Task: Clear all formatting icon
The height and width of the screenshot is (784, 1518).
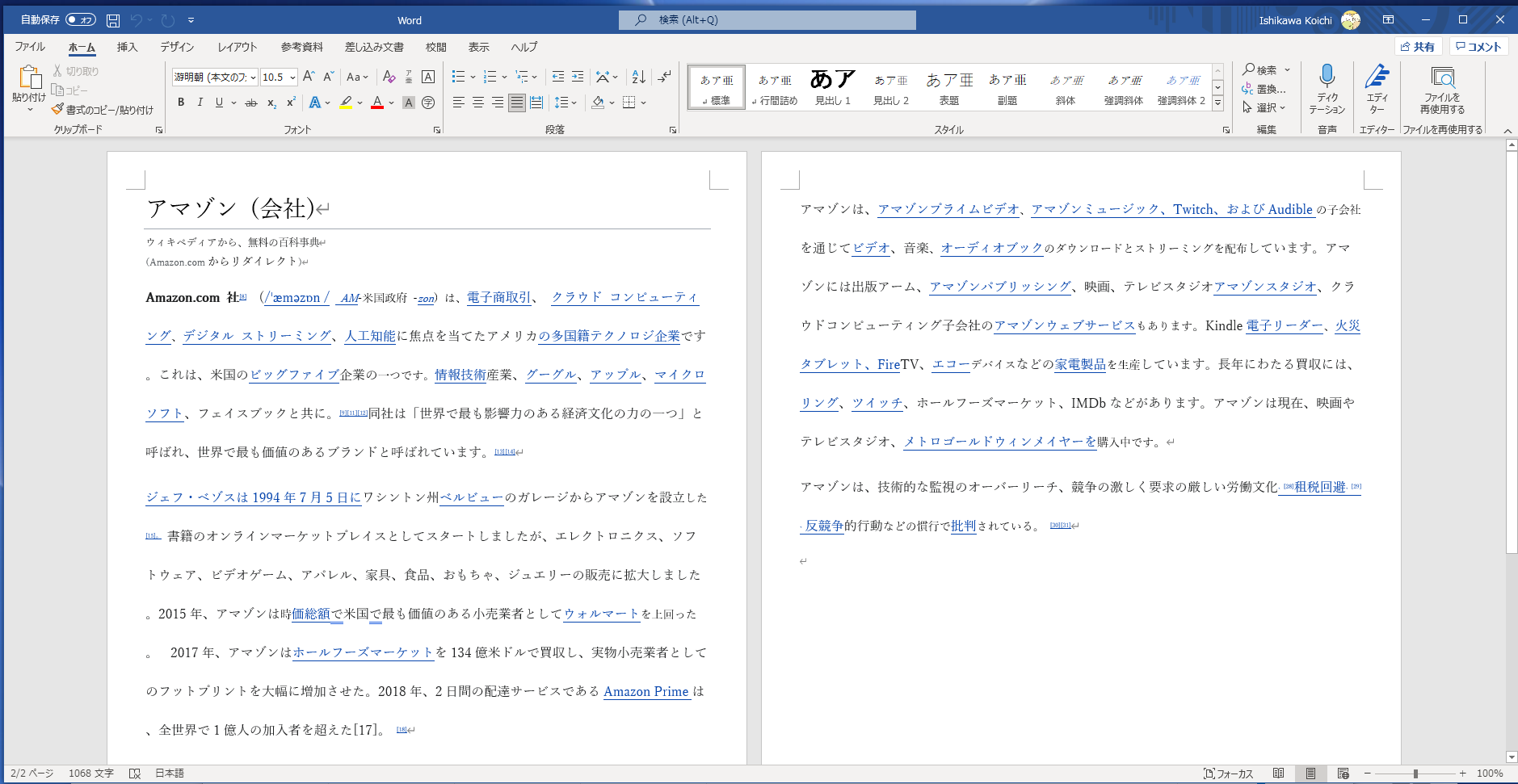Action: coord(389,77)
